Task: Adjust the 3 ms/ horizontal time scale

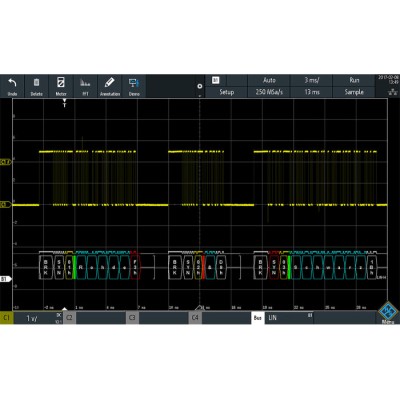Action: click(312, 80)
